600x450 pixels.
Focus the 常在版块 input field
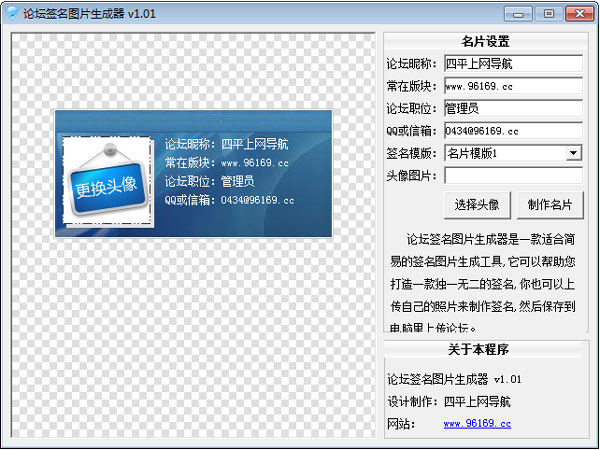(513, 86)
